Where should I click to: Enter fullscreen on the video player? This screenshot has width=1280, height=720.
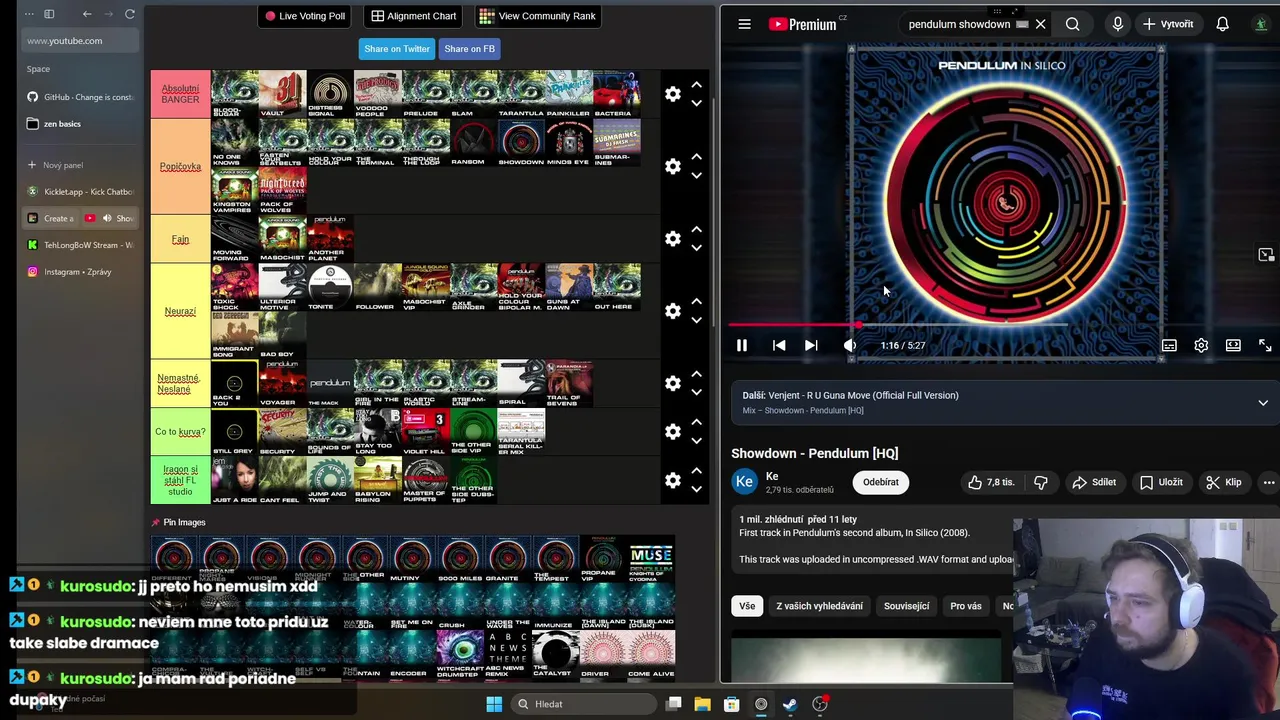coord(1265,345)
